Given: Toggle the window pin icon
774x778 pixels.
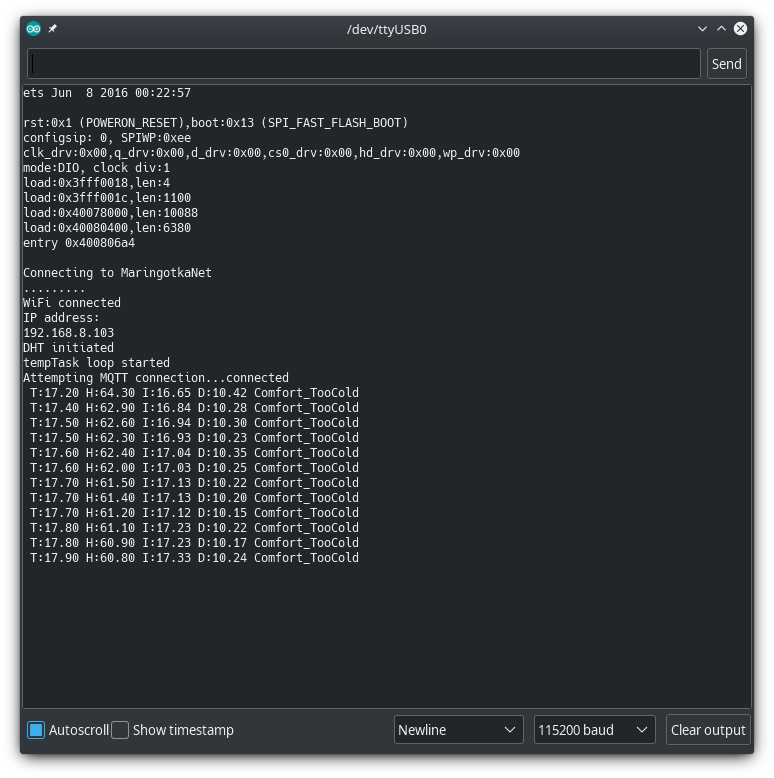Looking at the screenshot, I should [x=53, y=29].
